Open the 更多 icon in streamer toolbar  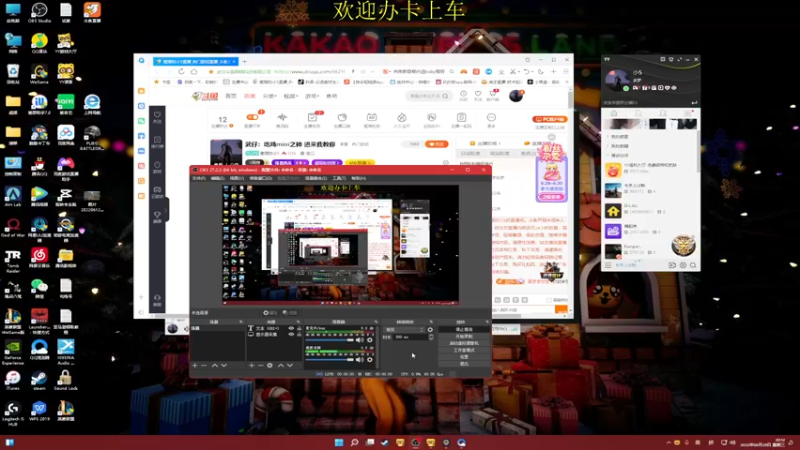pyautogui.click(x=491, y=120)
